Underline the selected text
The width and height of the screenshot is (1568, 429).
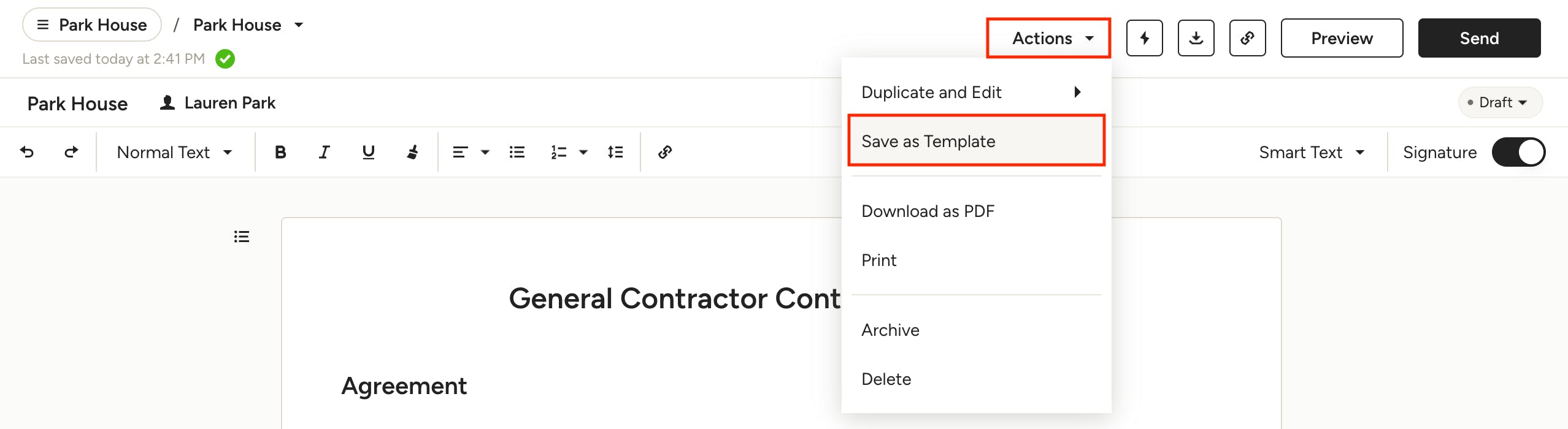(x=368, y=152)
